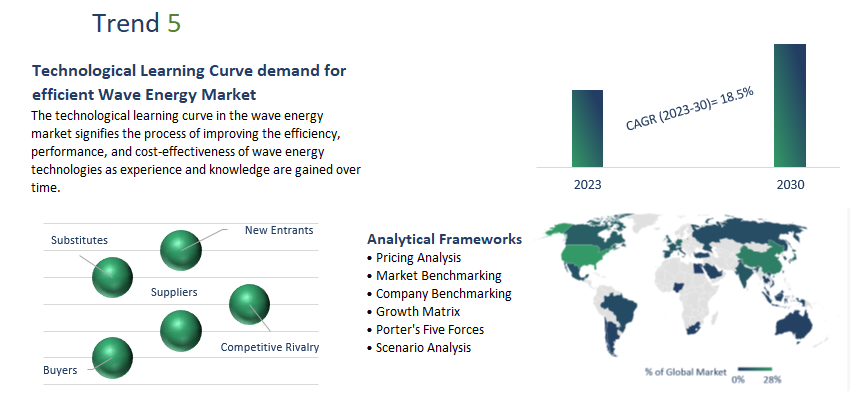This screenshot has height=405, width=865.
Task: Click the sphere linked to Competitive Rivalry
Action: (x=249, y=304)
